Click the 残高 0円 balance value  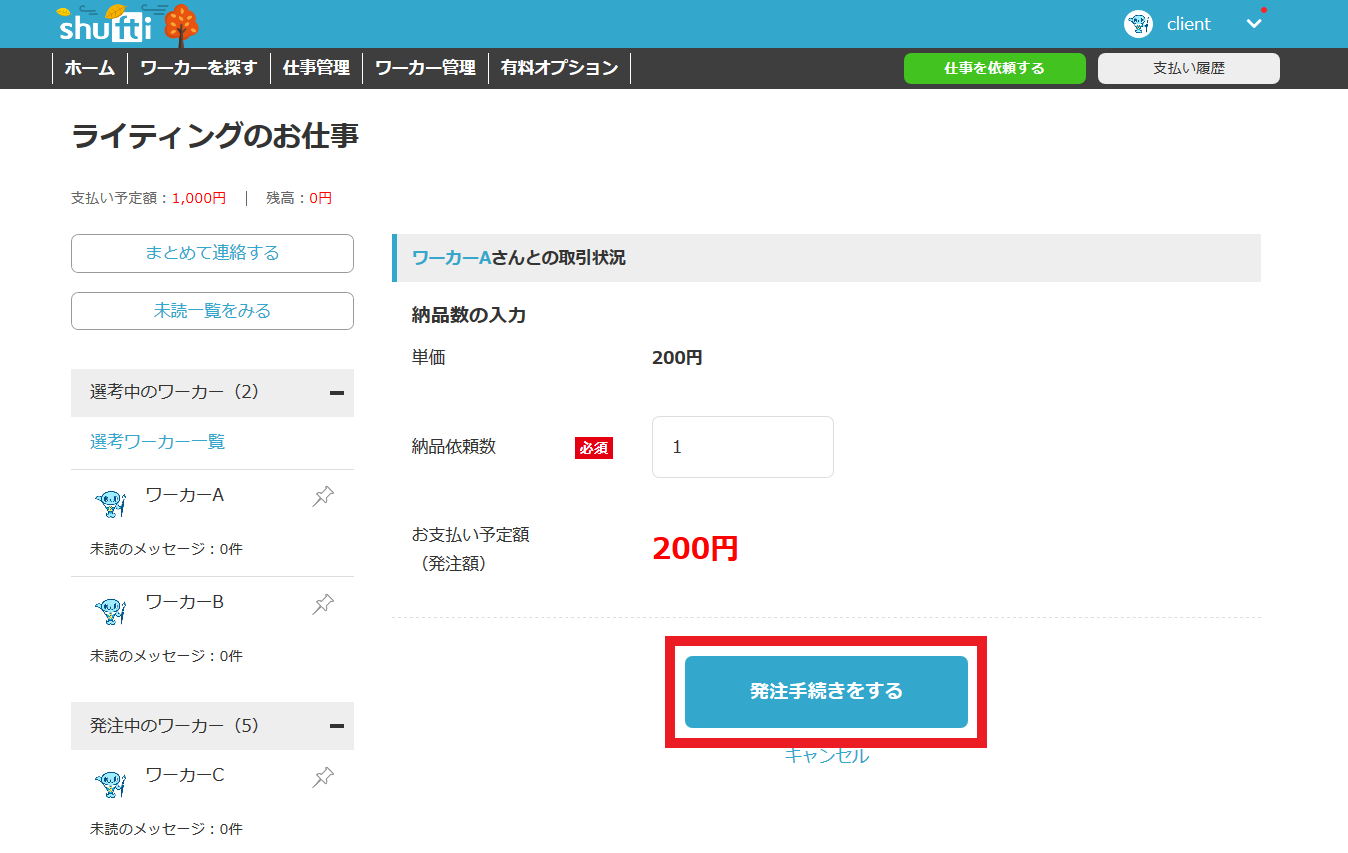[320, 198]
